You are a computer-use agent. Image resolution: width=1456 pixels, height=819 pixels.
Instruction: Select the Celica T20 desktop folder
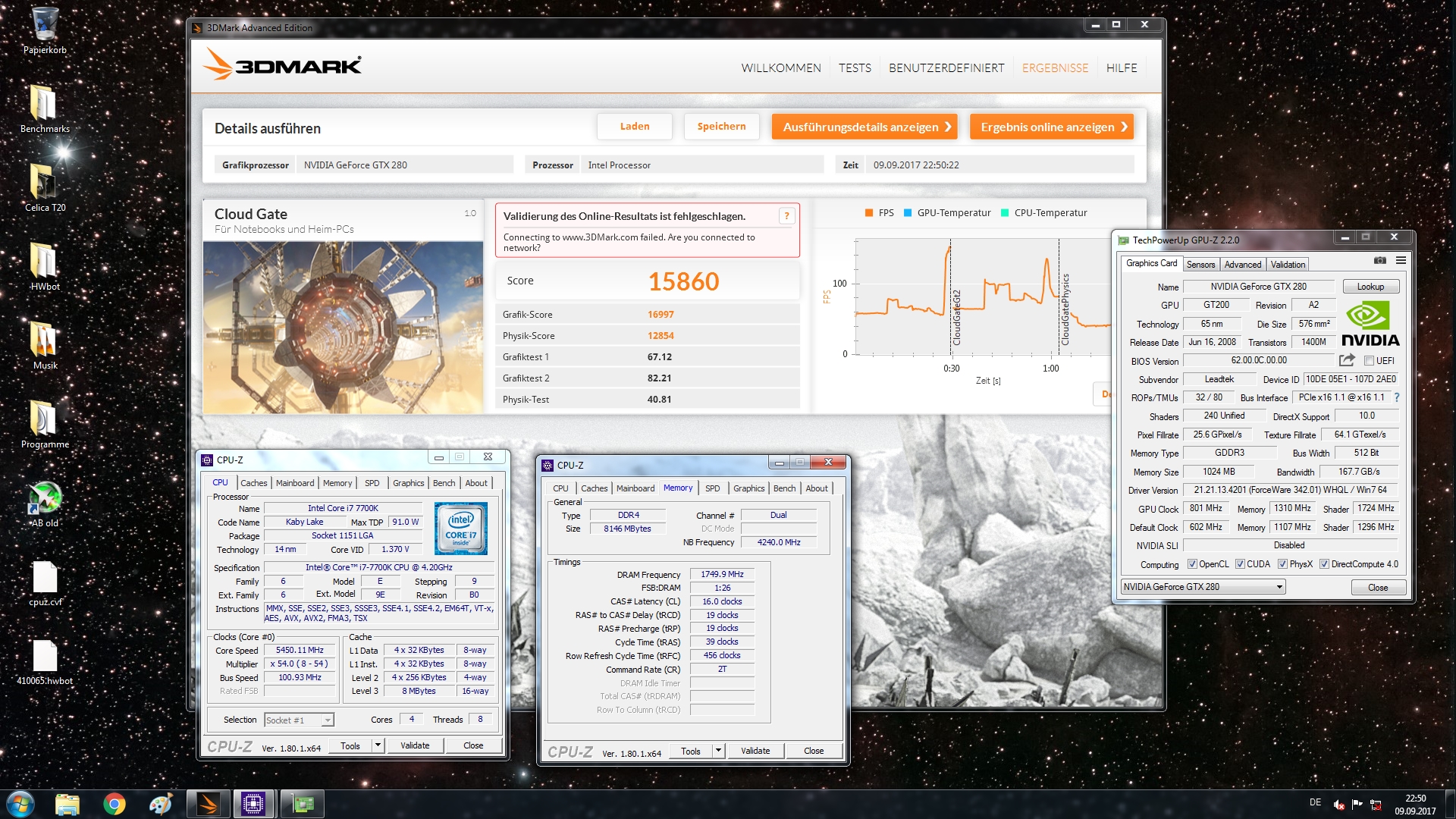[45, 188]
